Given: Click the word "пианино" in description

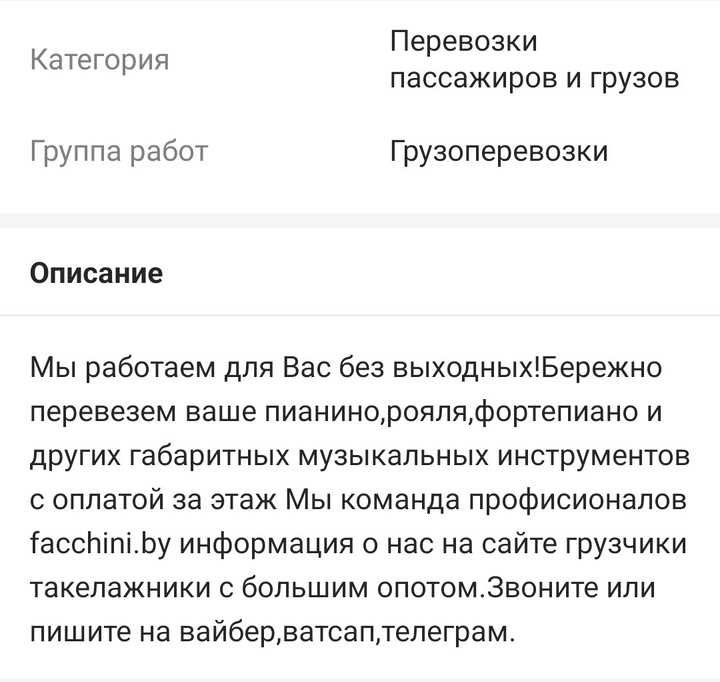Looking at the screenshot, I should coord(318,413).
